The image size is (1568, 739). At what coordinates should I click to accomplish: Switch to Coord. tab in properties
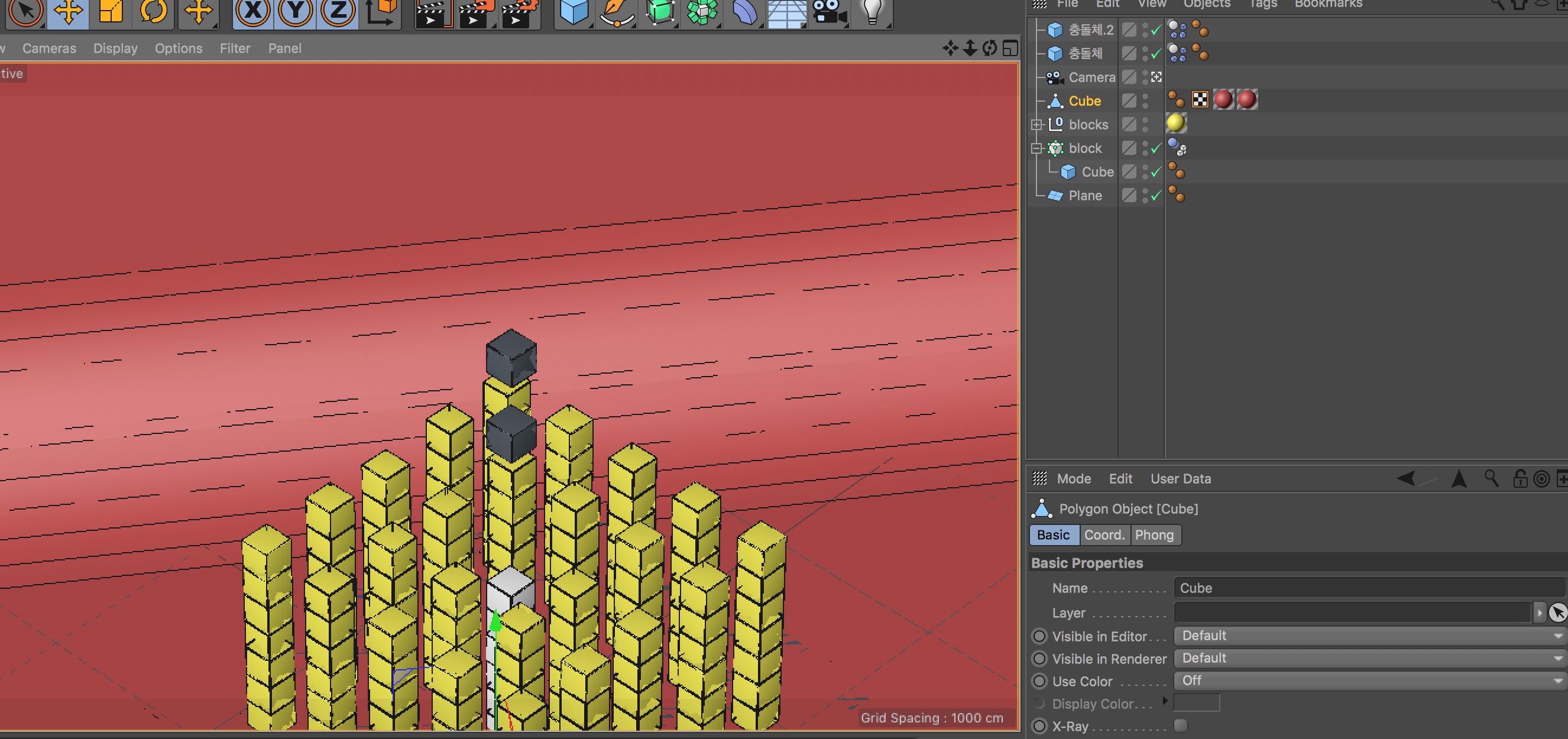(x=1103, y=534)
